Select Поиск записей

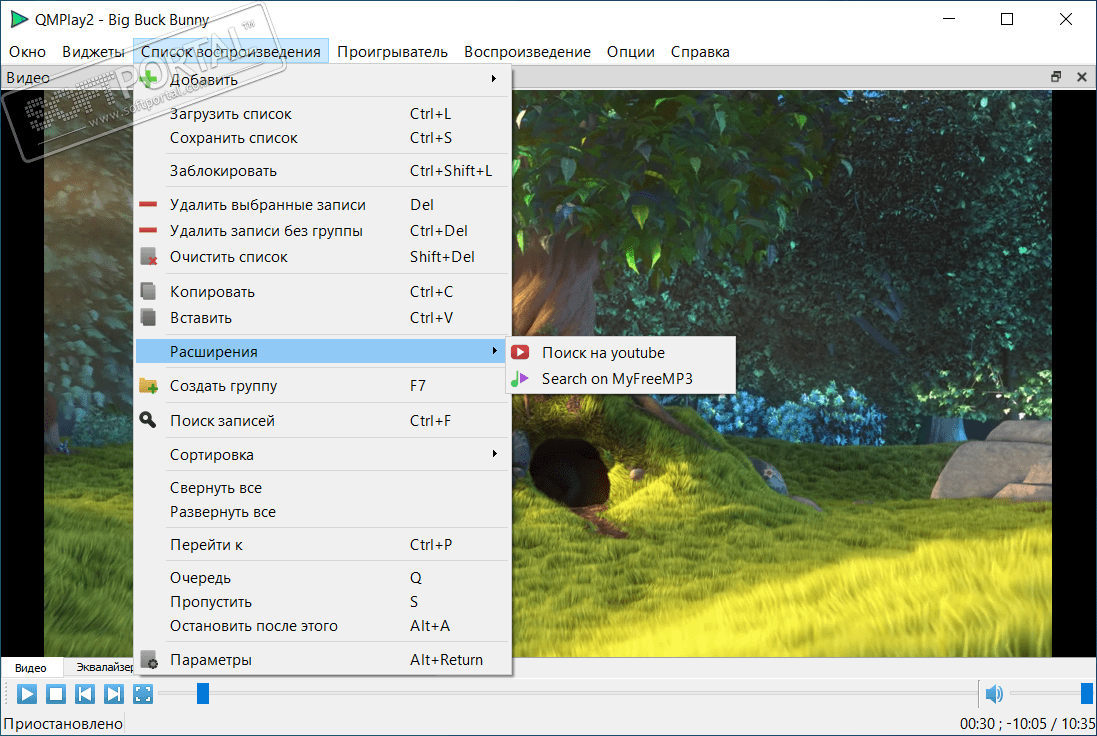(322, 420)
